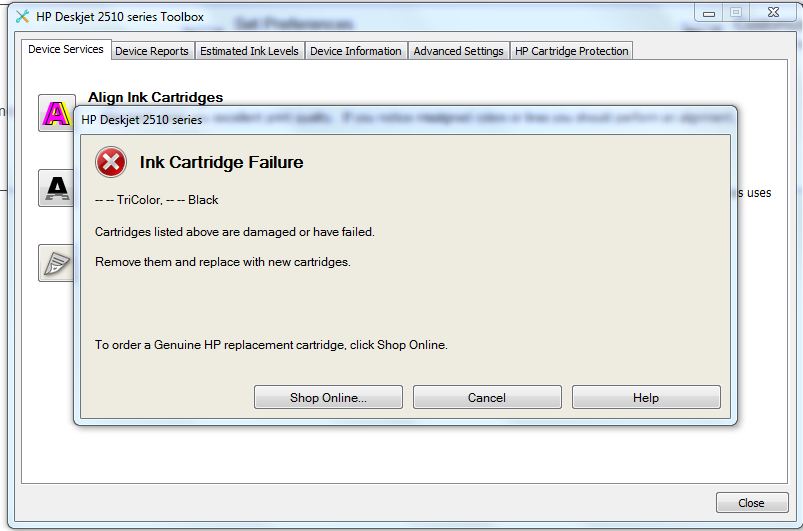Click the 'HP Deskjet 2510 series' dialog title
The width and height of the screenshot is (803, 531).
click(141, 120)
